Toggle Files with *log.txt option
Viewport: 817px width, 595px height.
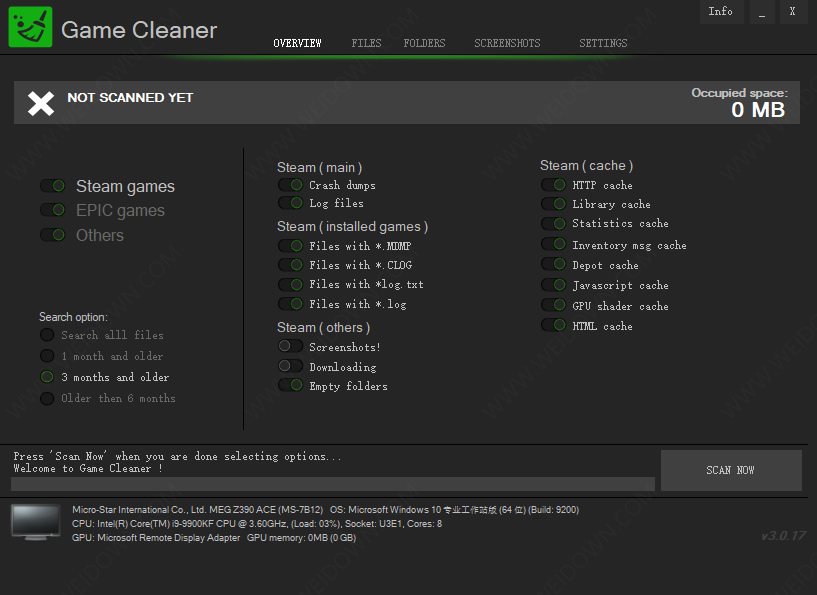click(x=290, y=284)
